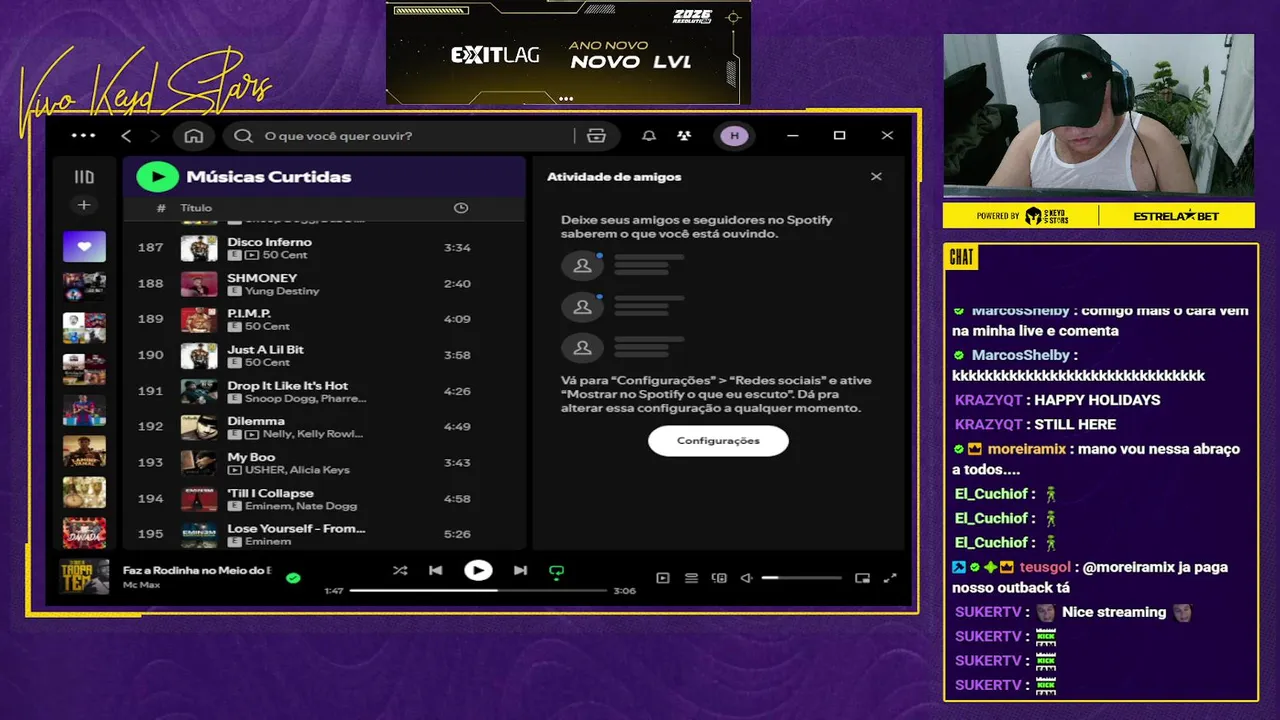
Task: Skip to the next track
Action: [520, 571]
